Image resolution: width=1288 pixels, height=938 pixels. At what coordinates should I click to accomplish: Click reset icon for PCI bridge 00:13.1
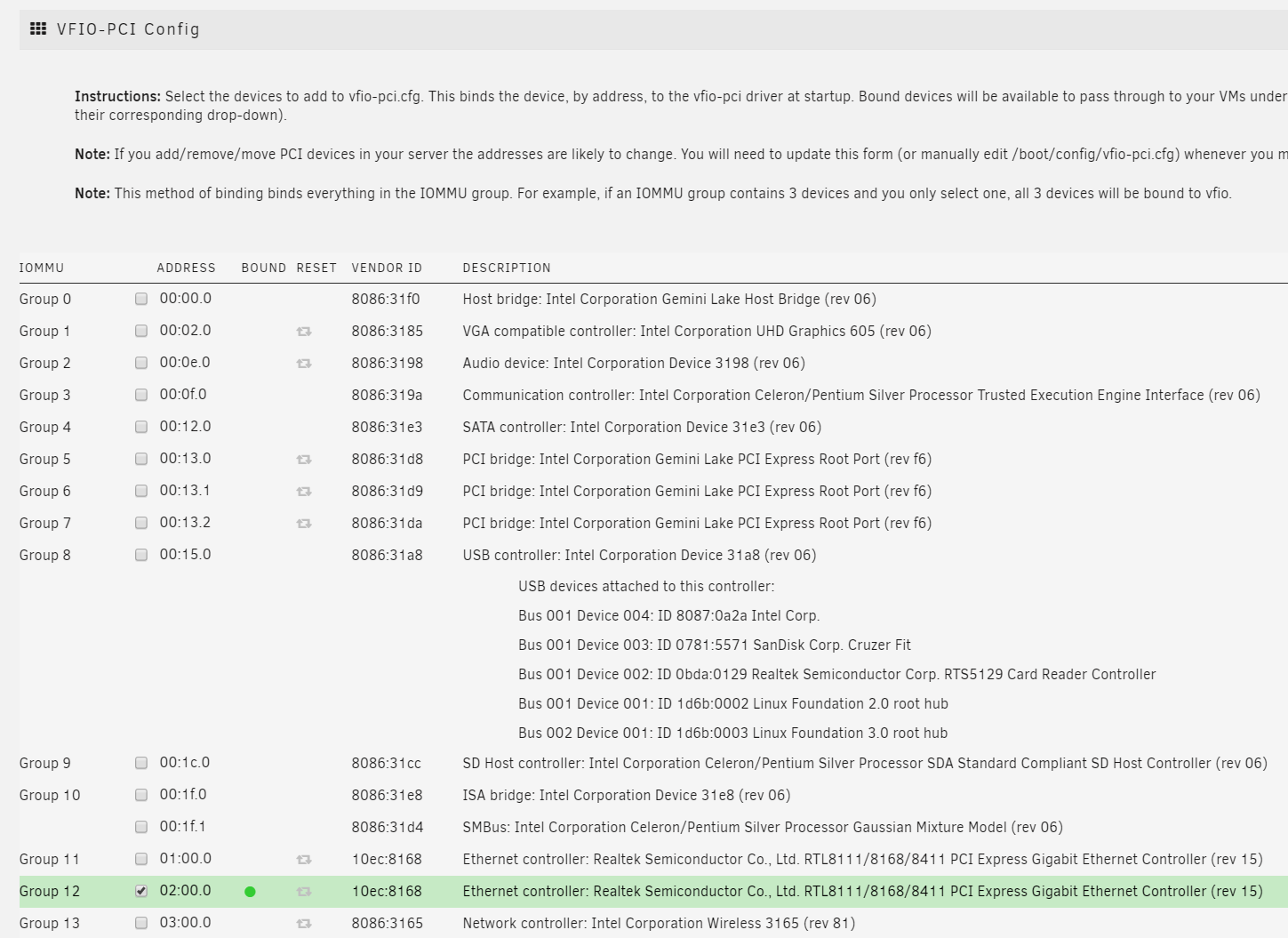[x=304, y=492]
